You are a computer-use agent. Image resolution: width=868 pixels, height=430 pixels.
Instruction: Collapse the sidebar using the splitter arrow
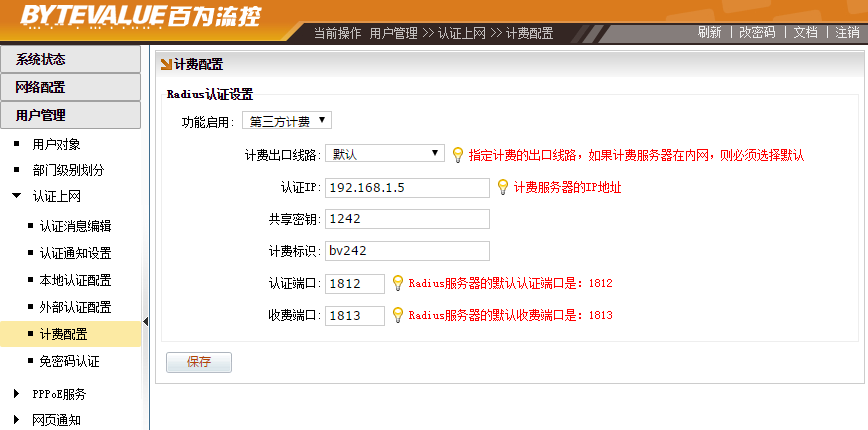tap(146, 321)
